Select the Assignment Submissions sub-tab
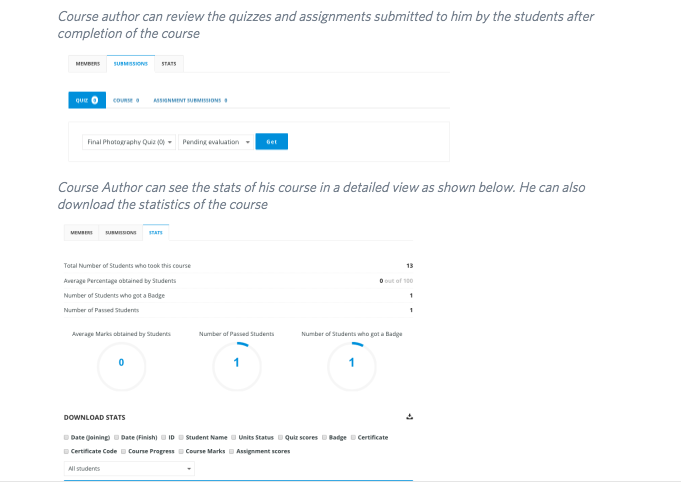 190,100
